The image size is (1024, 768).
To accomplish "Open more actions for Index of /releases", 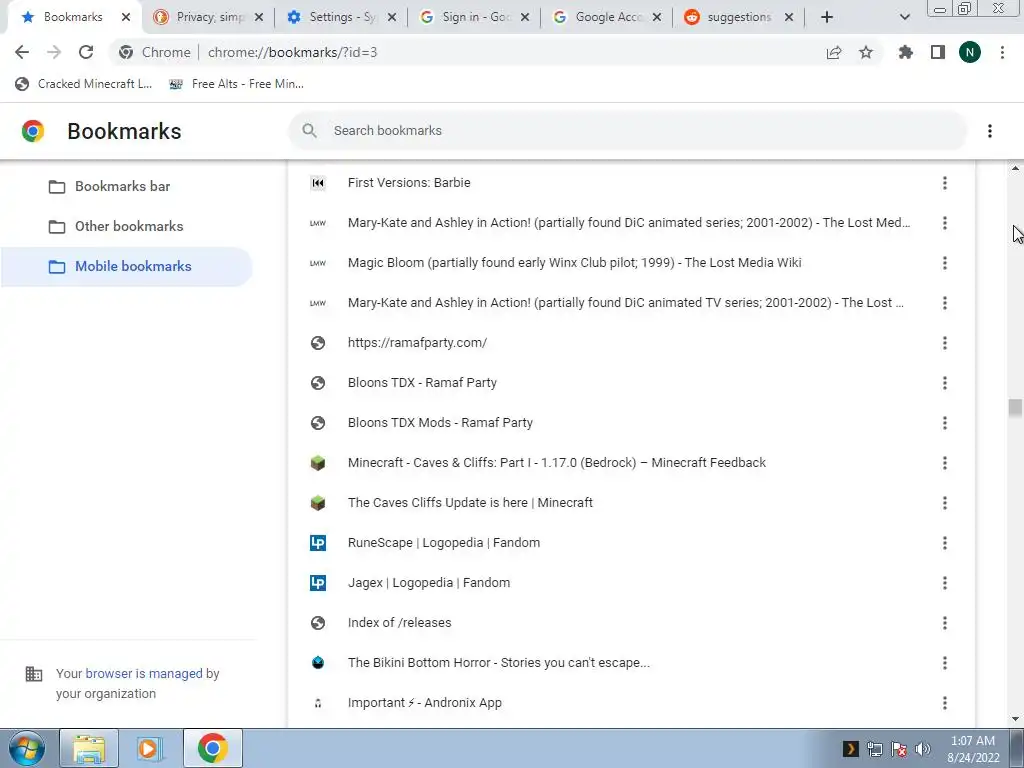I will [944, 623].
